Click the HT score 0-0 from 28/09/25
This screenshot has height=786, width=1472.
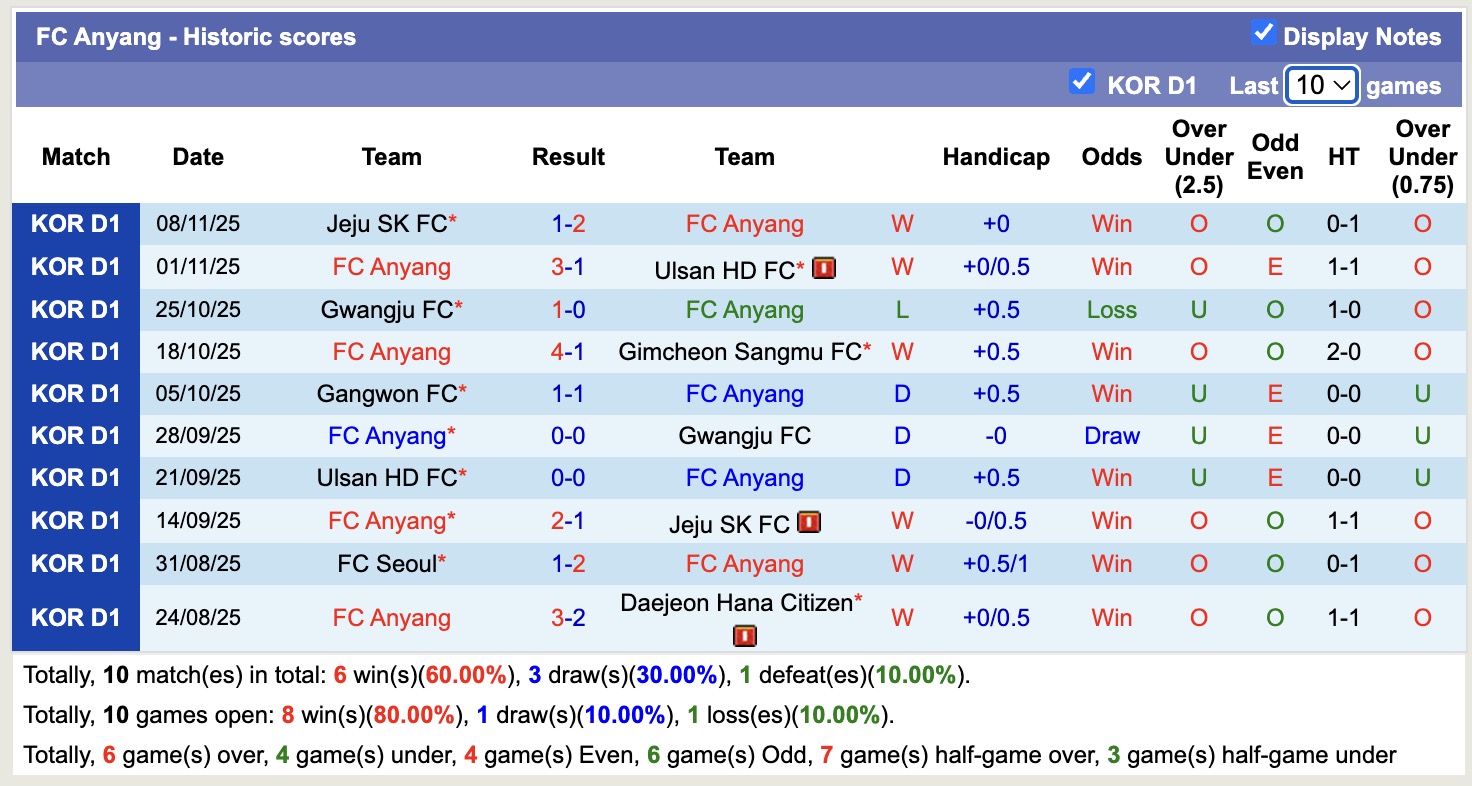(1343, 435)
